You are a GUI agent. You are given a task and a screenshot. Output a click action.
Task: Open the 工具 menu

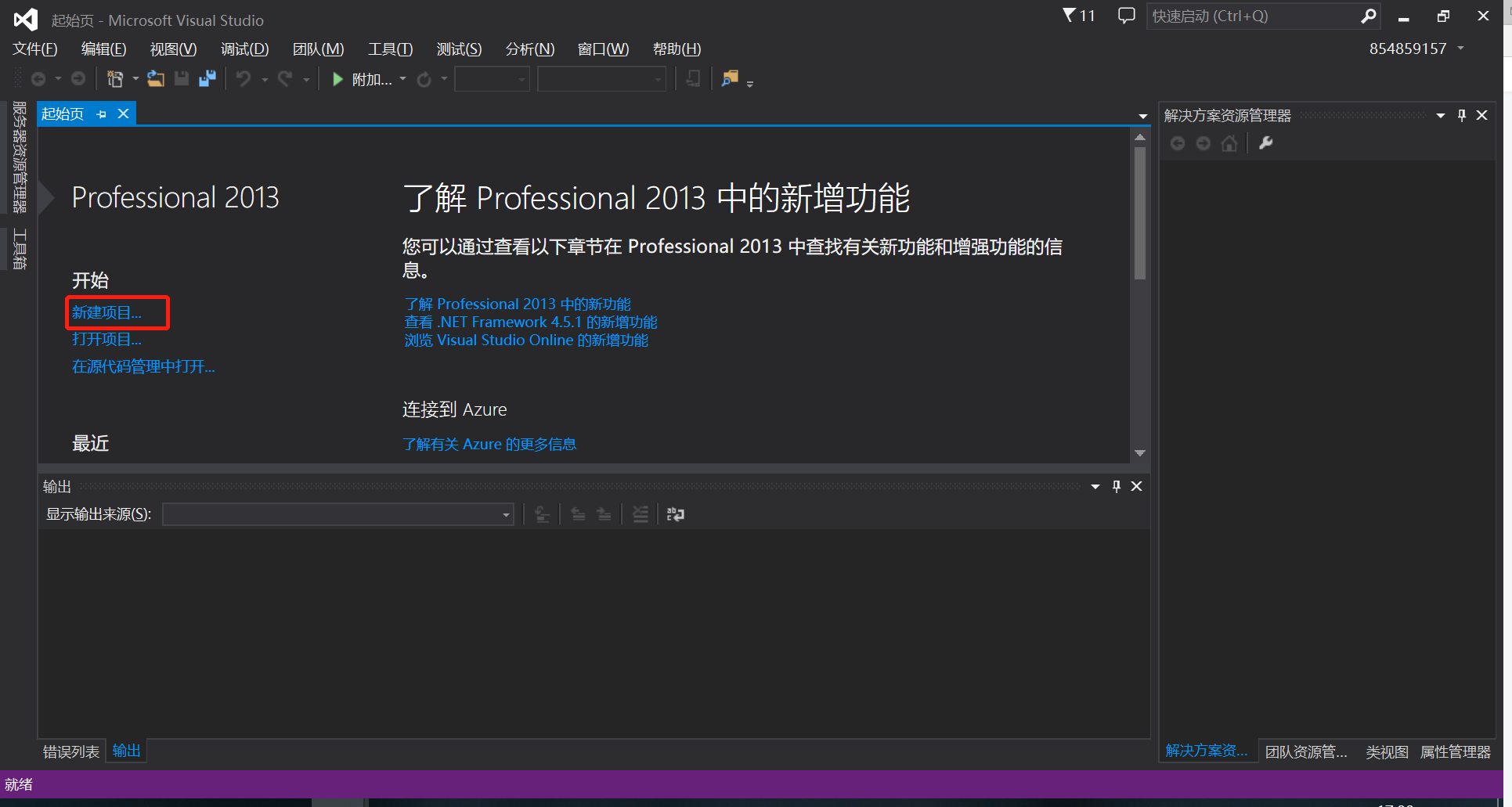pyautogui.click(x=390, y=49)
